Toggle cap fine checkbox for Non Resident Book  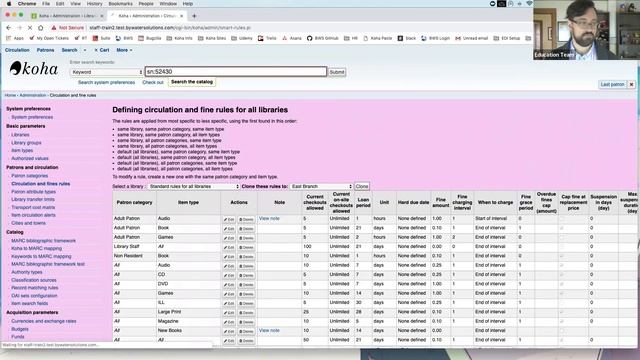click(x=562, y=256)
